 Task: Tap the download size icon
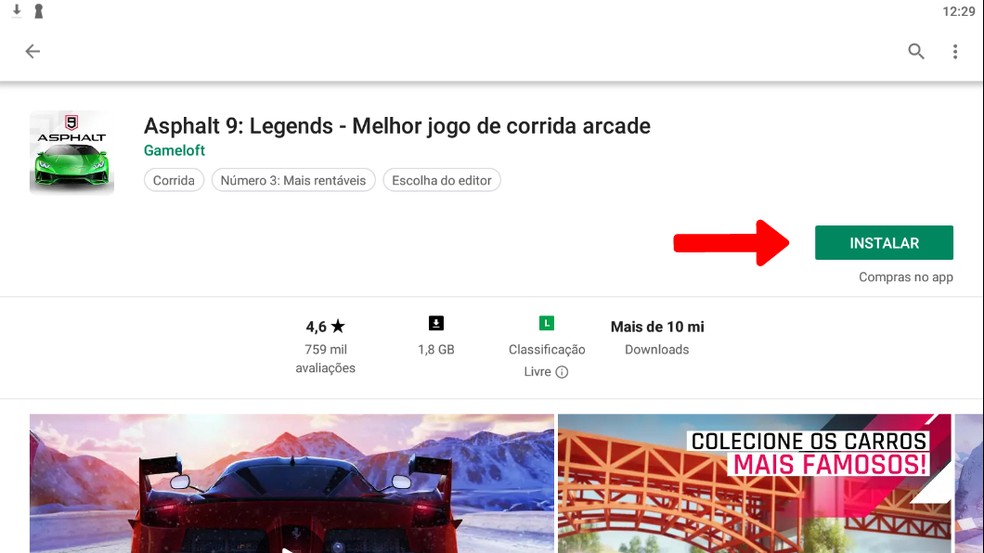(436, 323)
